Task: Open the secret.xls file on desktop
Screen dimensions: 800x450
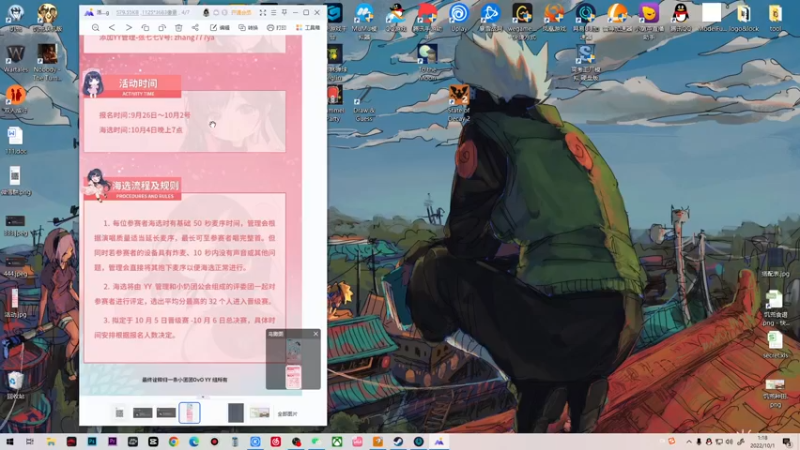Action: pyautogui.click(x=775, y=344)
